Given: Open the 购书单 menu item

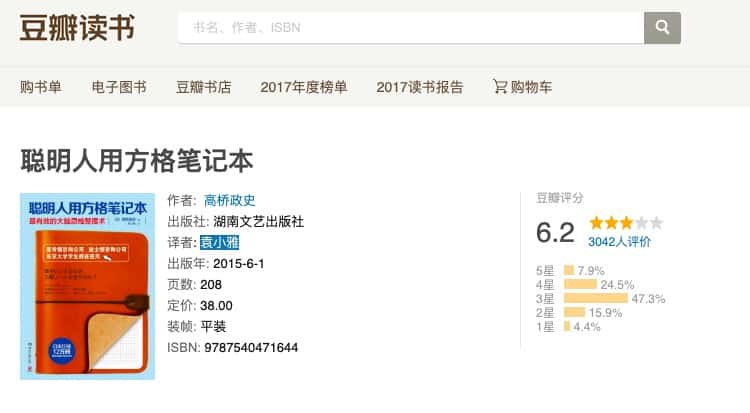Looking at the screenshot, I should click(x=41, y=87).
